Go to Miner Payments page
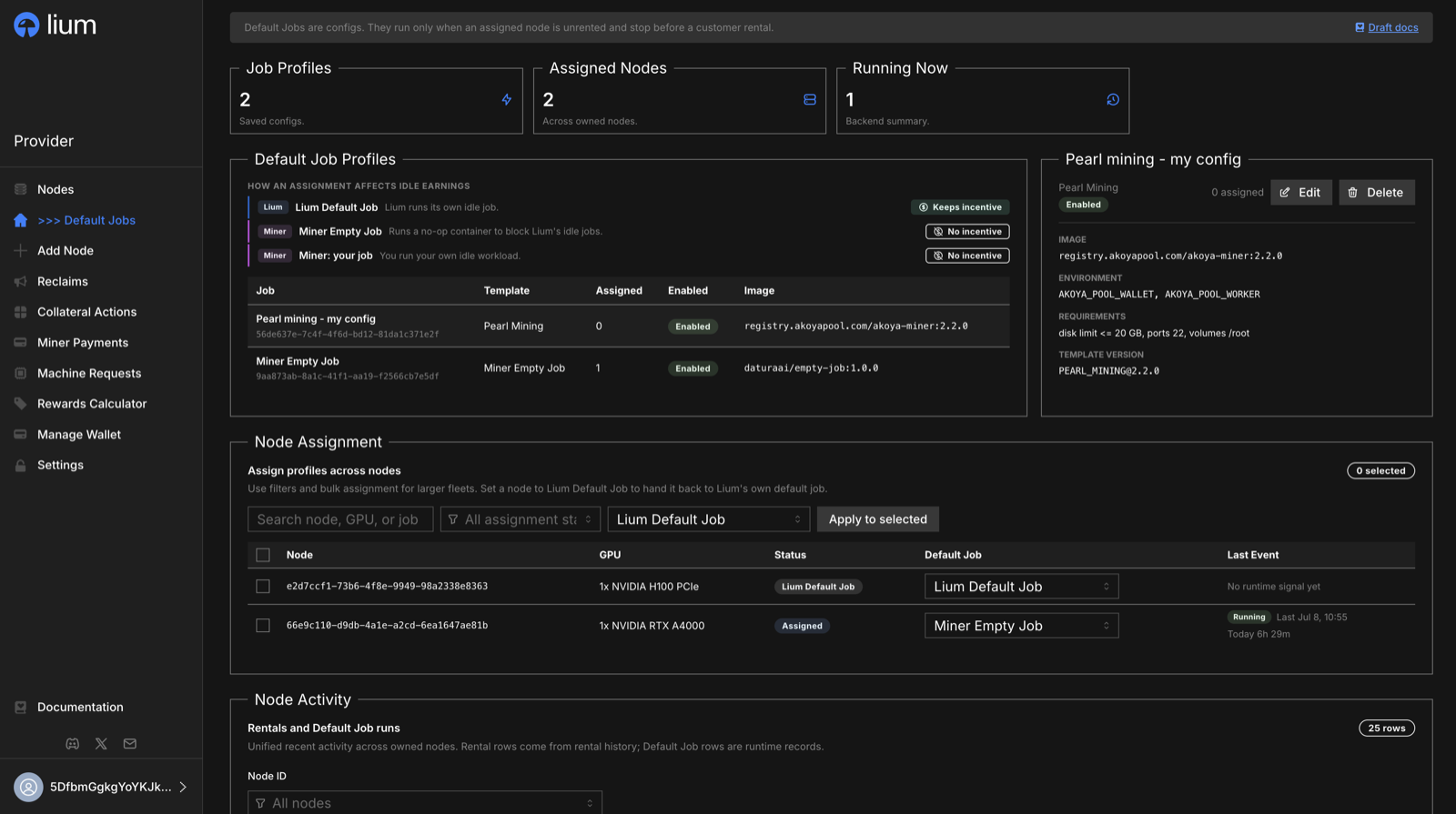Viewport: 1456px width, 814px height. click(83, 342)
